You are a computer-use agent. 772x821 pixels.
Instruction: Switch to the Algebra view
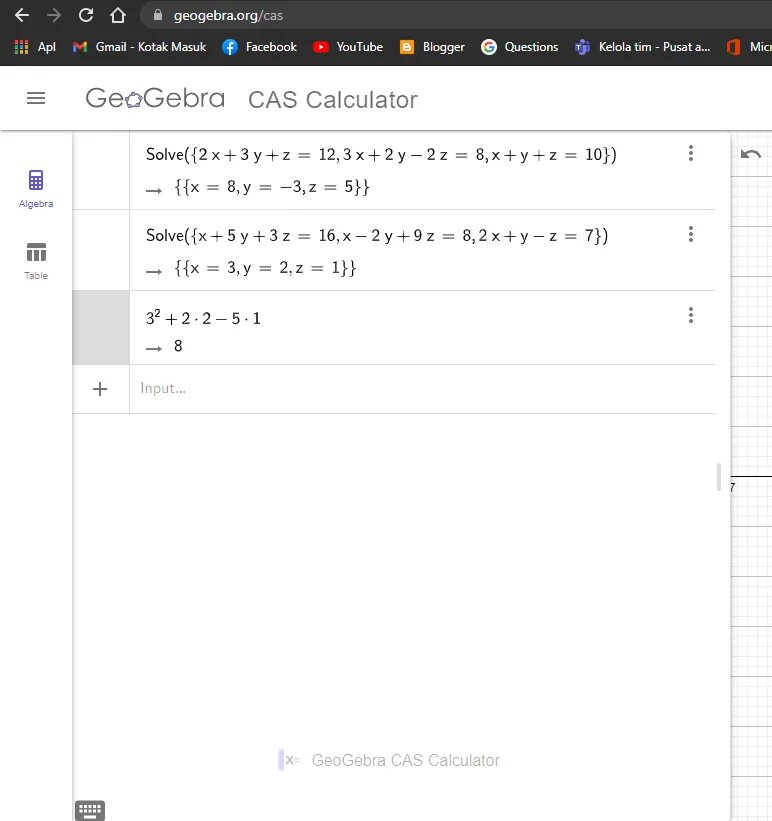(x=36, y=188)
